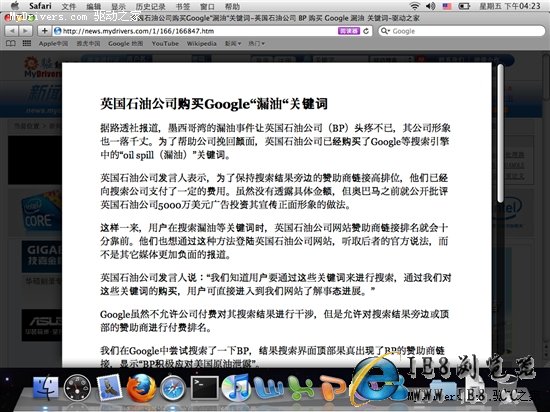Toggle the purple Reader button in address bar
The image size is (550, 412).
pyautogui.click(x=349, y=31)
